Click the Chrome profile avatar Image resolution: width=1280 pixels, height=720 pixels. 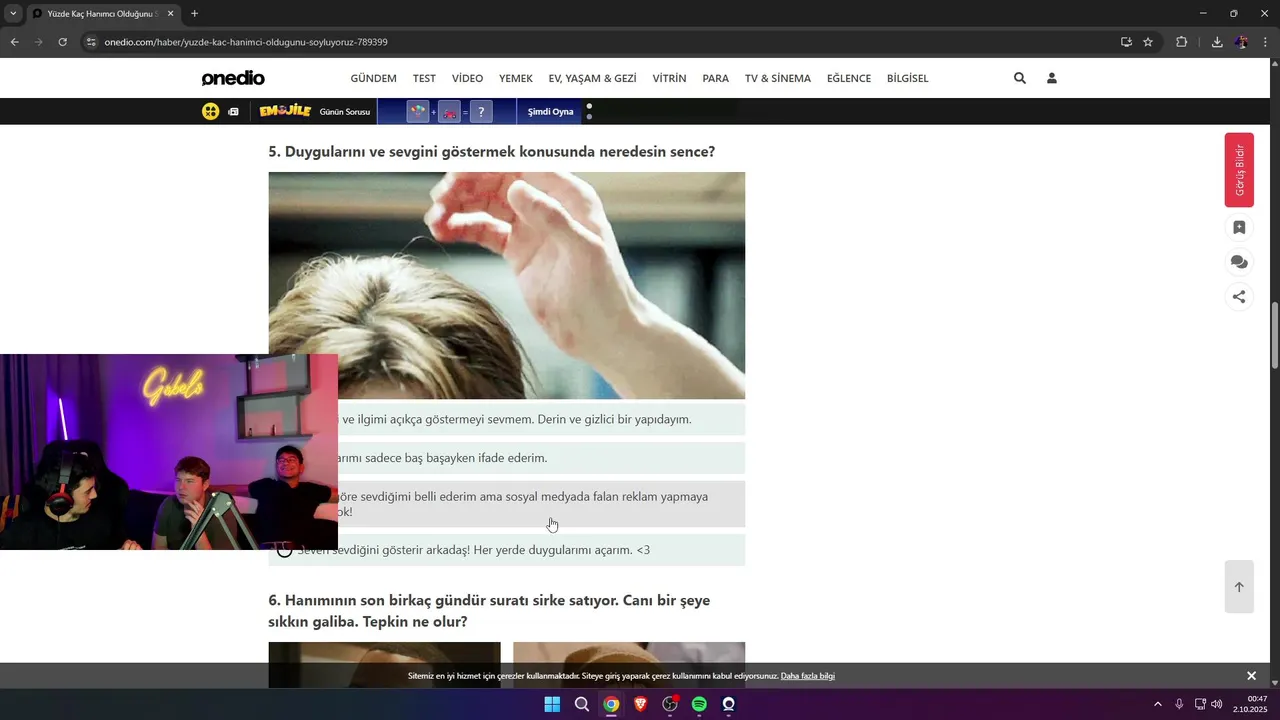tap(1241, 42)
